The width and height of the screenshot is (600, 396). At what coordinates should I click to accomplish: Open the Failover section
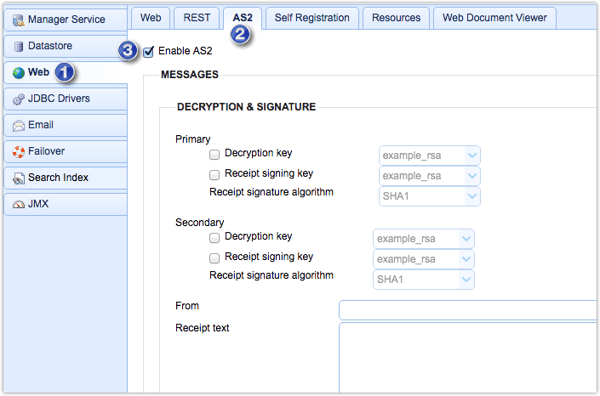[65, 152]
